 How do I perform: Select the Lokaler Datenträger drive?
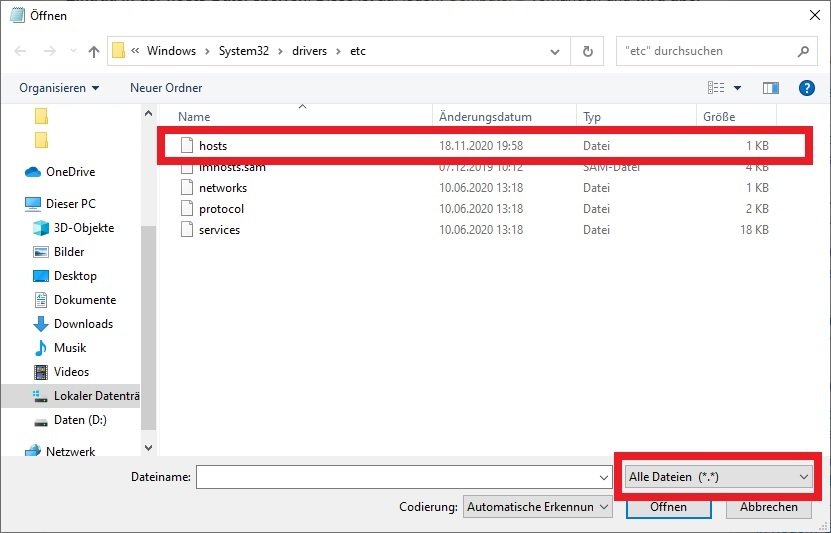pyautogui.click(x=71, y=396)
